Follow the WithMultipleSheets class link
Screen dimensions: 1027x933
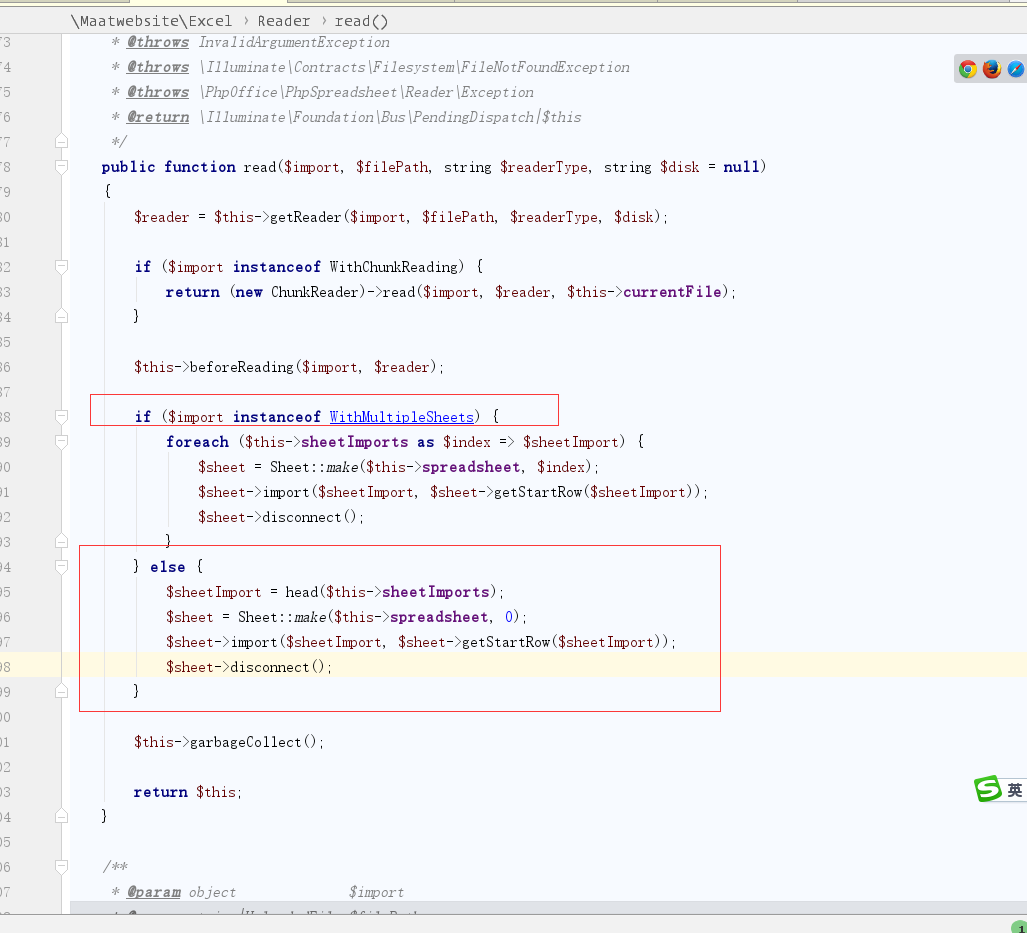click(401, 417)
